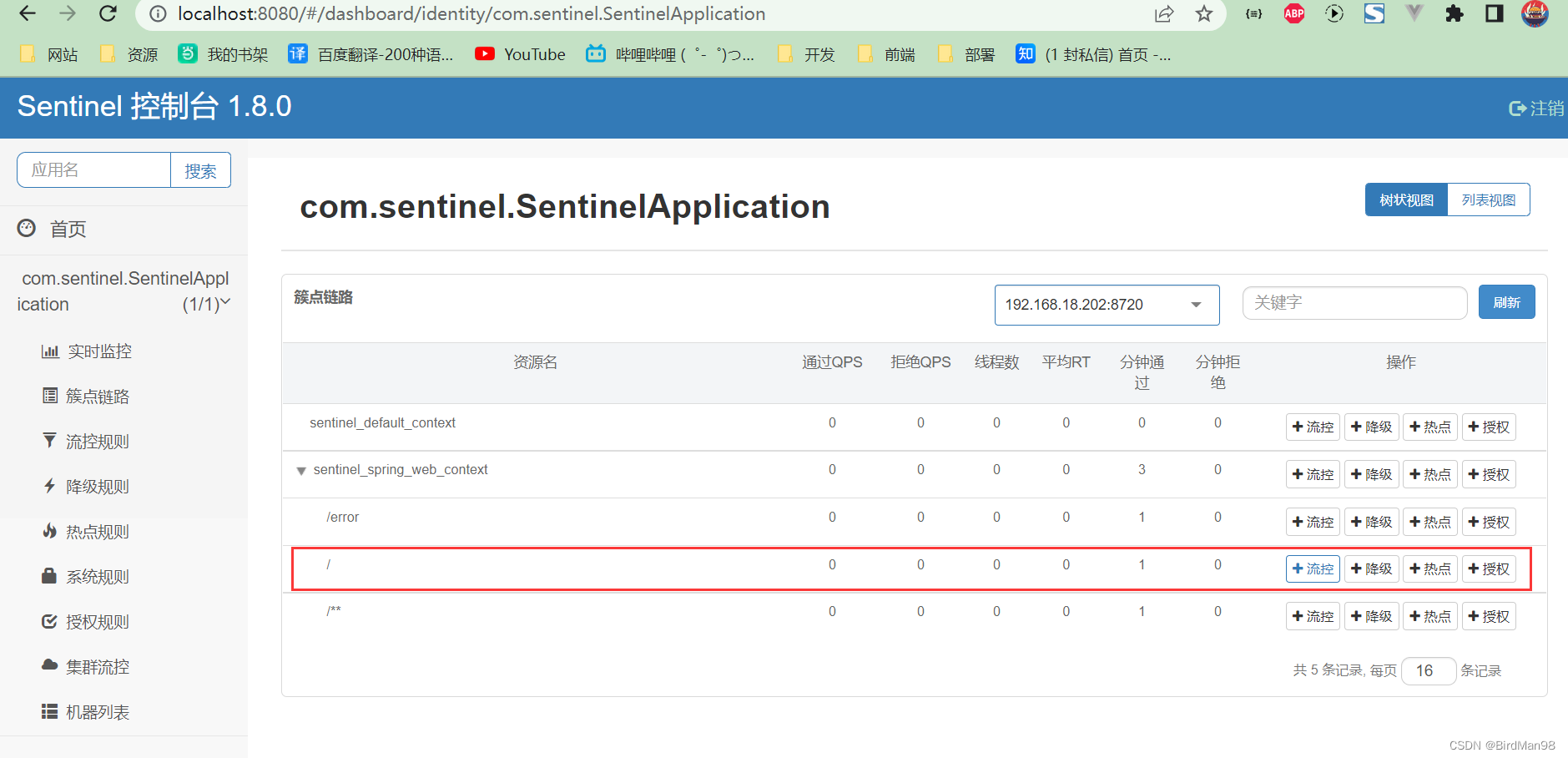1568x758 pixels.
Task: Open the YouTube bookmark
Action: pos(520,54)
